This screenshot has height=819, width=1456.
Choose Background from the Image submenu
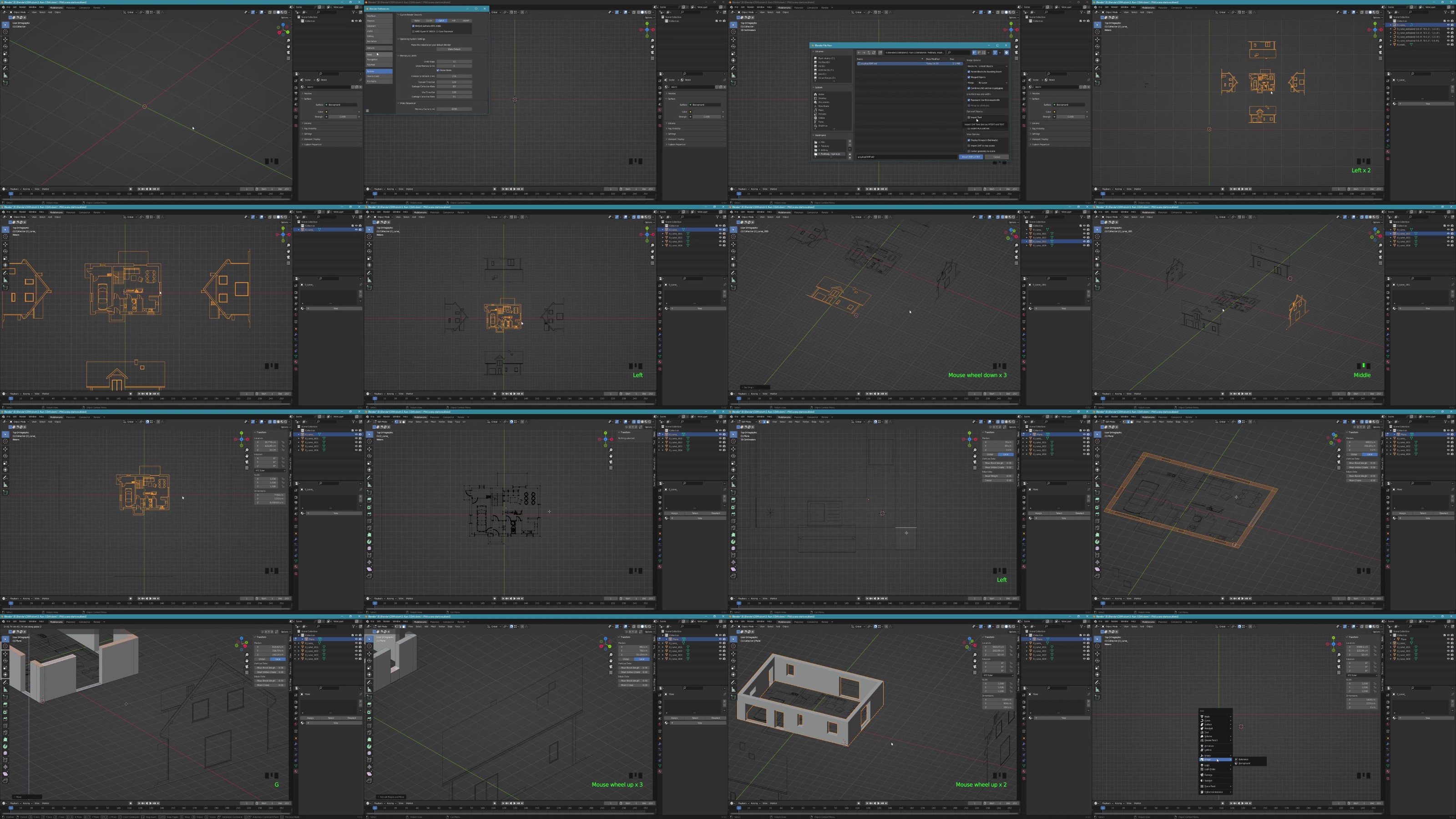click(x=1244, y=763)
